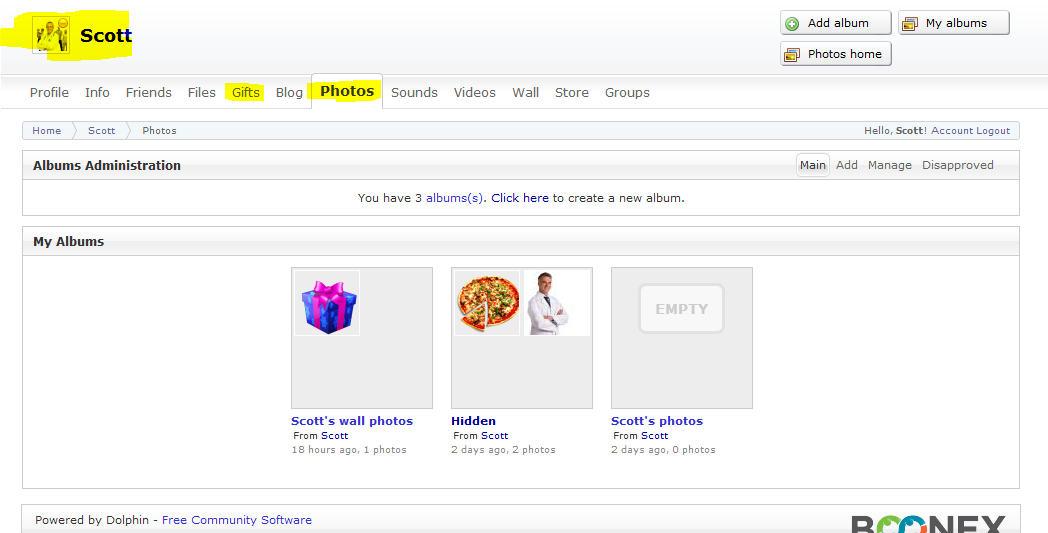Click the Logout link
The height and width of the screenshot is (533, 1048).
pyautogui.click(x=993, y=131)
